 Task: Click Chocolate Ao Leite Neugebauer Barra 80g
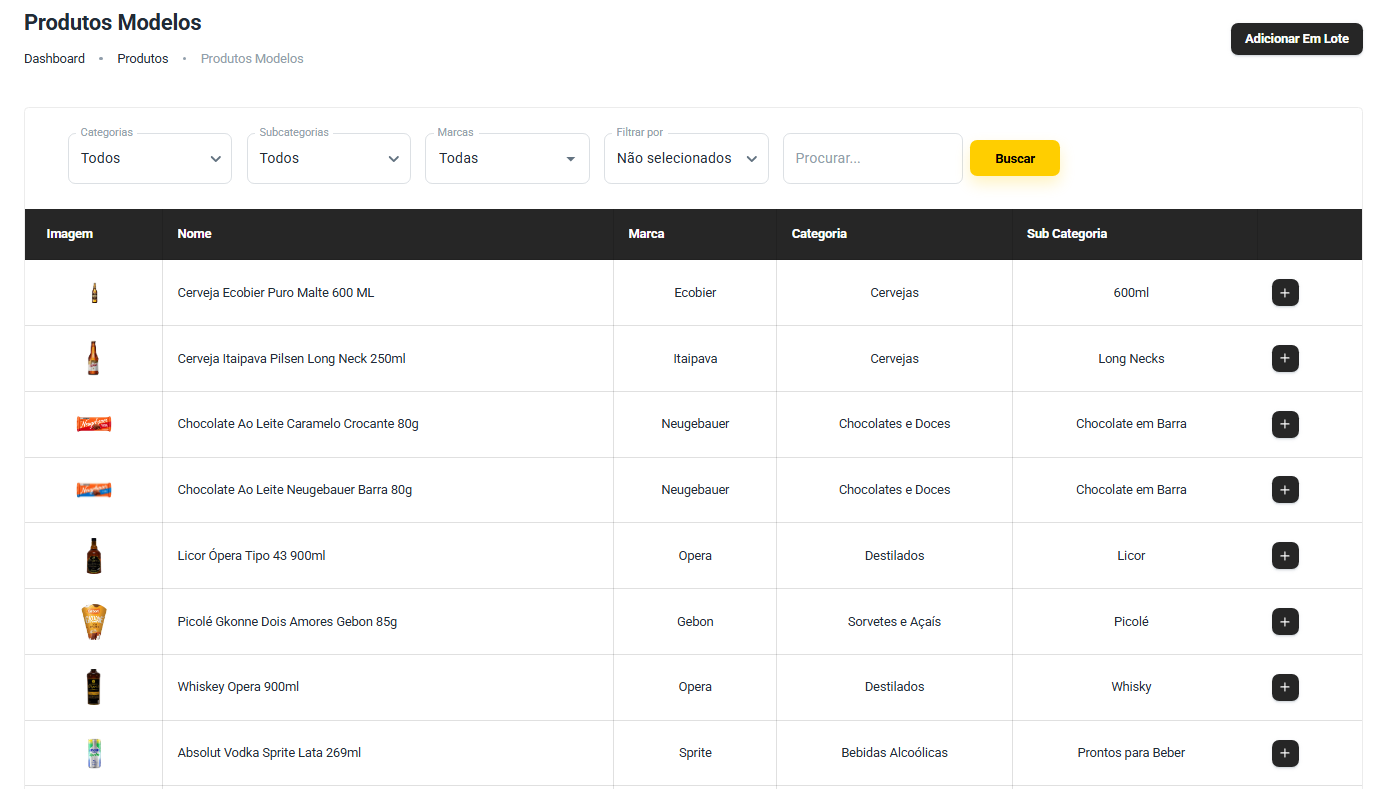click(x=295, y=490)
